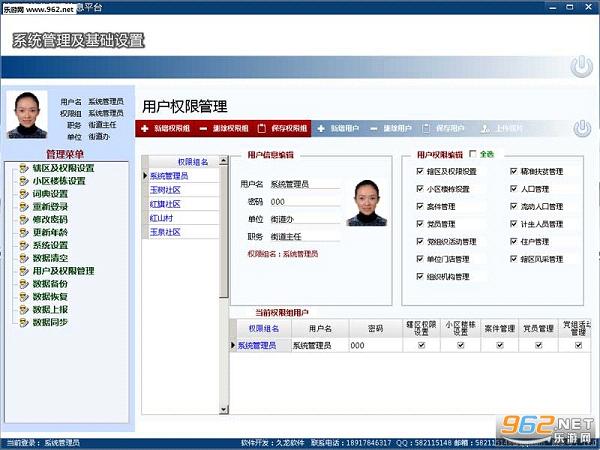
Task: Click the minus icon for 删除用户
Action: (x=374, y=129)
